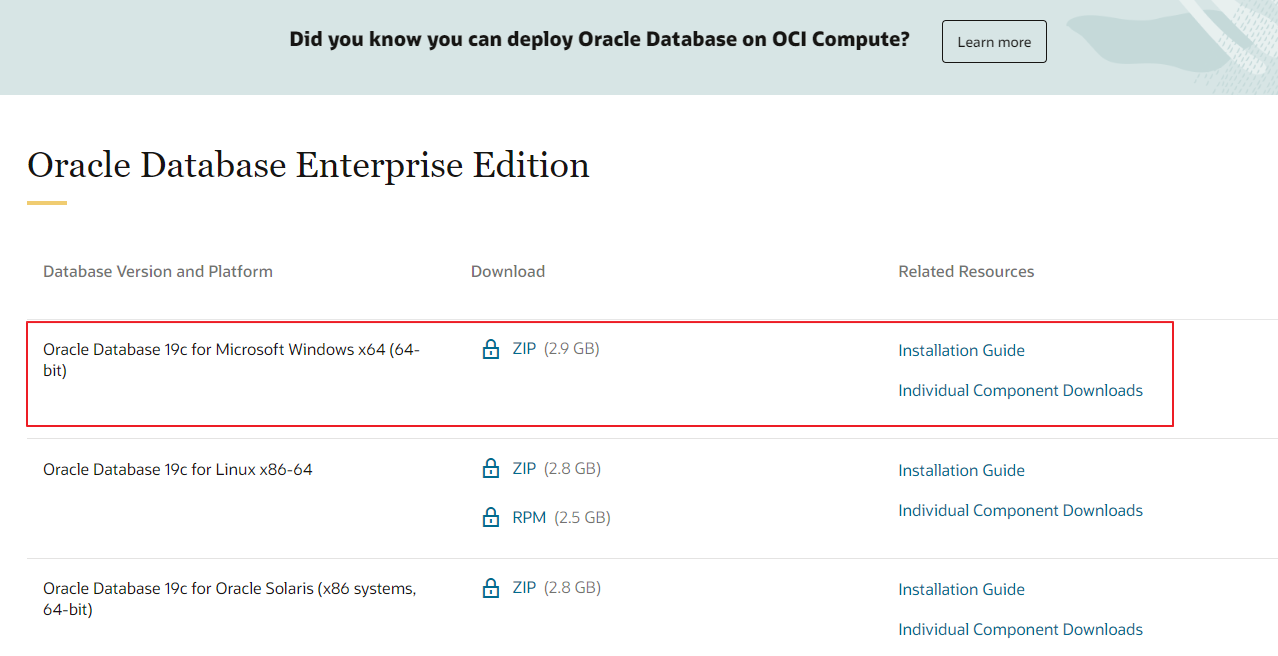1278x656 pixels.
Task: Download the Windows x64 ZIP (2.9 GB)
Action: coord(524,349)
